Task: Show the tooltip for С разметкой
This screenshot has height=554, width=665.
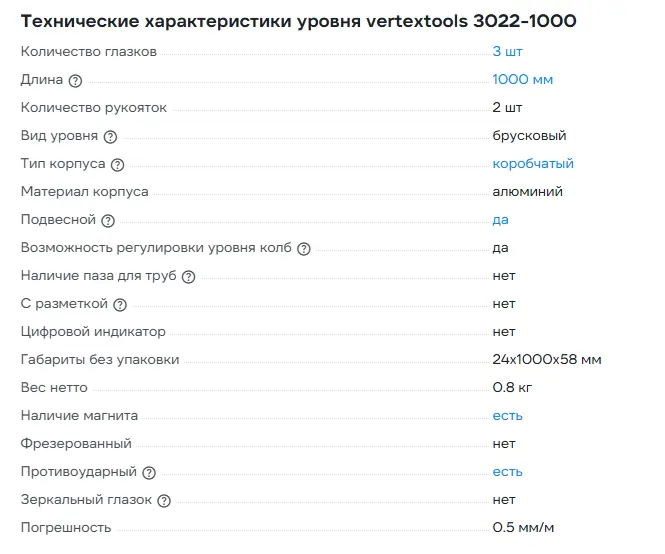Action: point(120,304)
